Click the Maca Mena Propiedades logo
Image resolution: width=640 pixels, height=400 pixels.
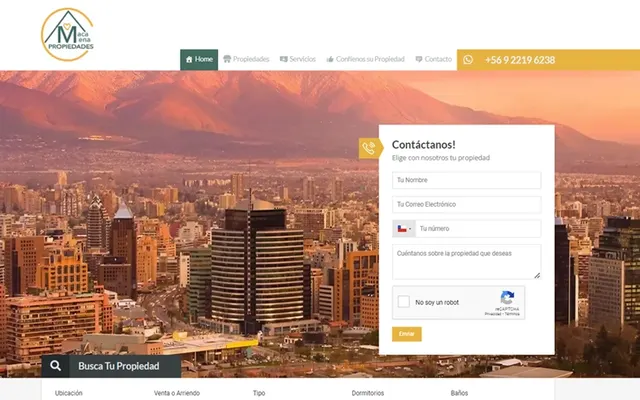tap(68, 35)
